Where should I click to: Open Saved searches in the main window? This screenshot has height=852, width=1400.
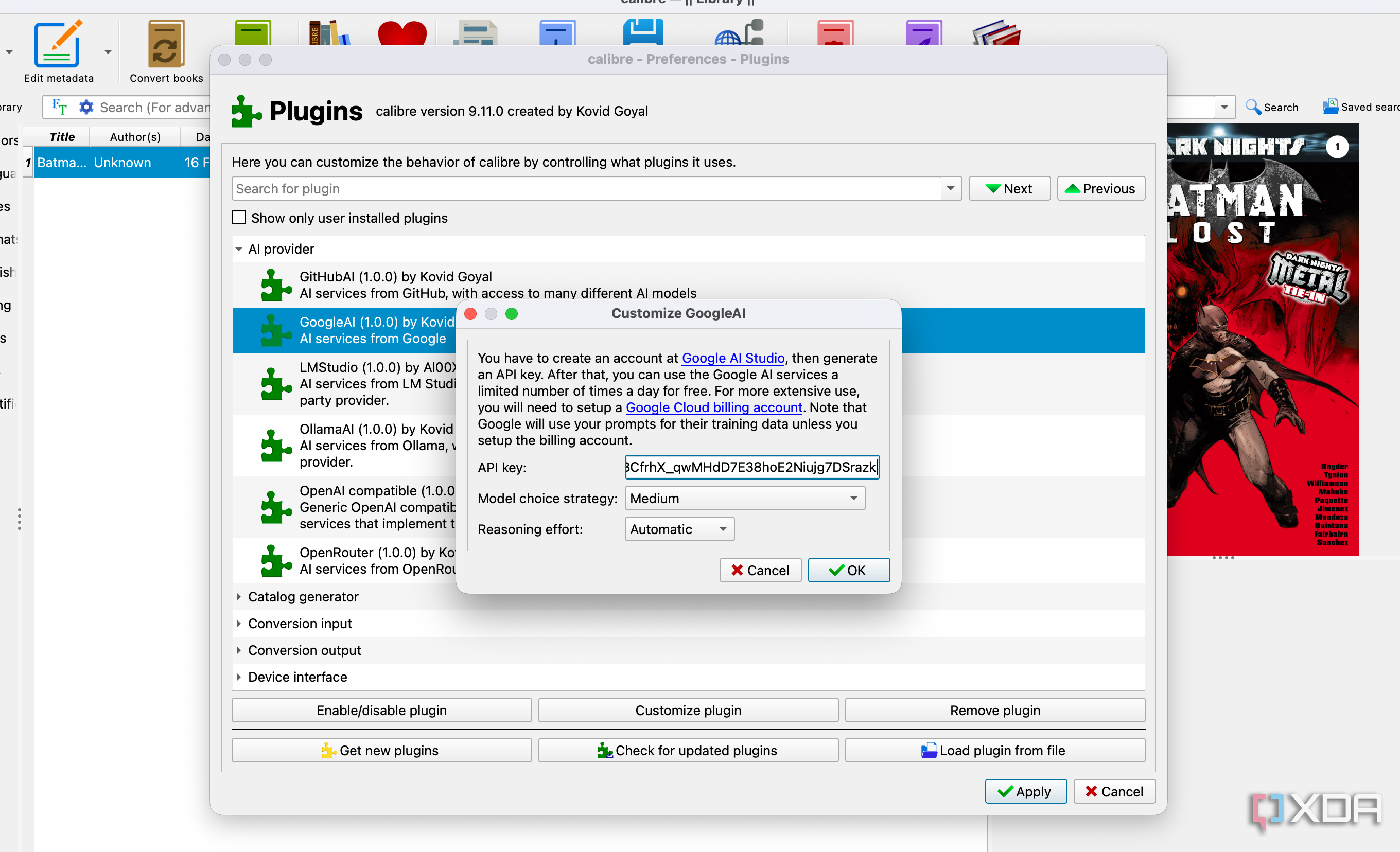(1361, 107)
